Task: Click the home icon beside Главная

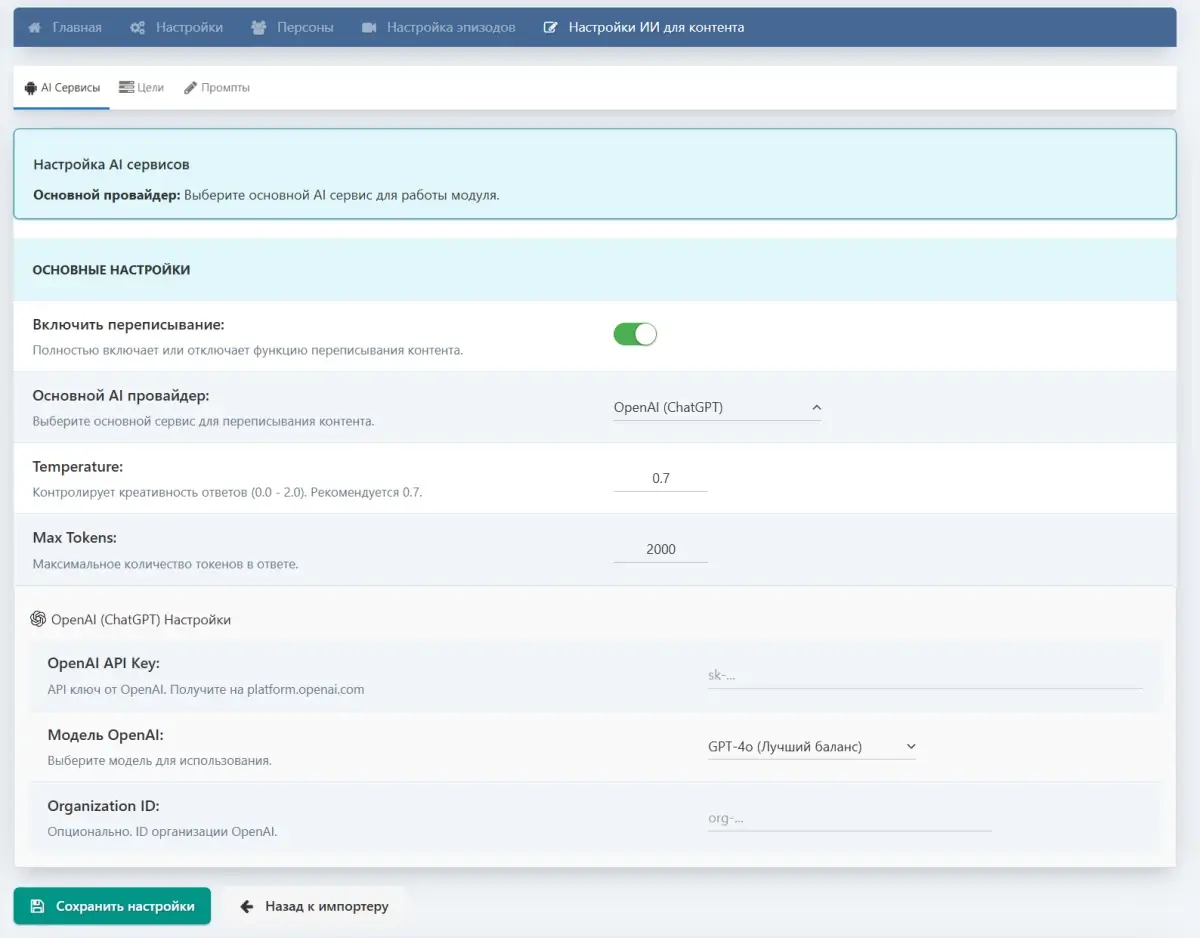Action: tap(34, 27)
